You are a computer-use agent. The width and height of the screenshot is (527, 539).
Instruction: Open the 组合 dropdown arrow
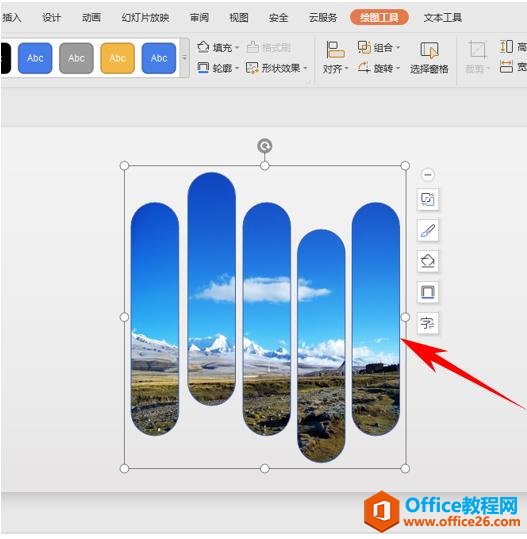click(x=398, y=47)
